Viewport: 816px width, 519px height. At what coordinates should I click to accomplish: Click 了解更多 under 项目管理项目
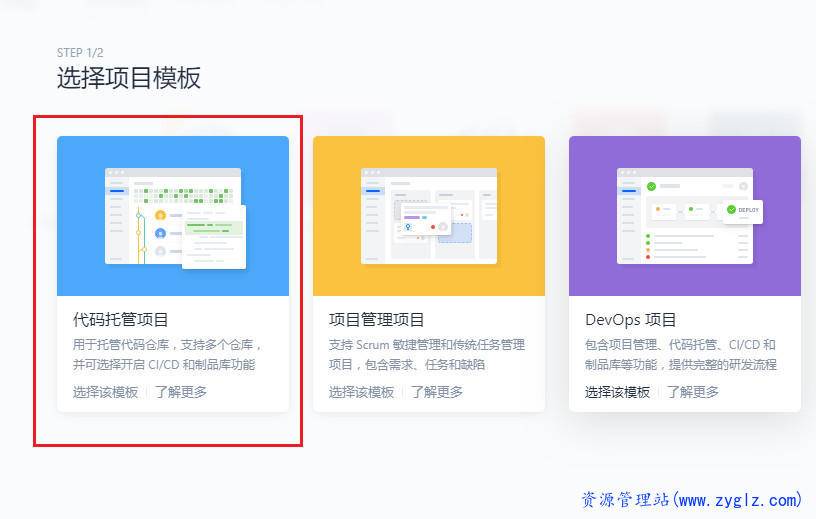click(x=437, y=392)
